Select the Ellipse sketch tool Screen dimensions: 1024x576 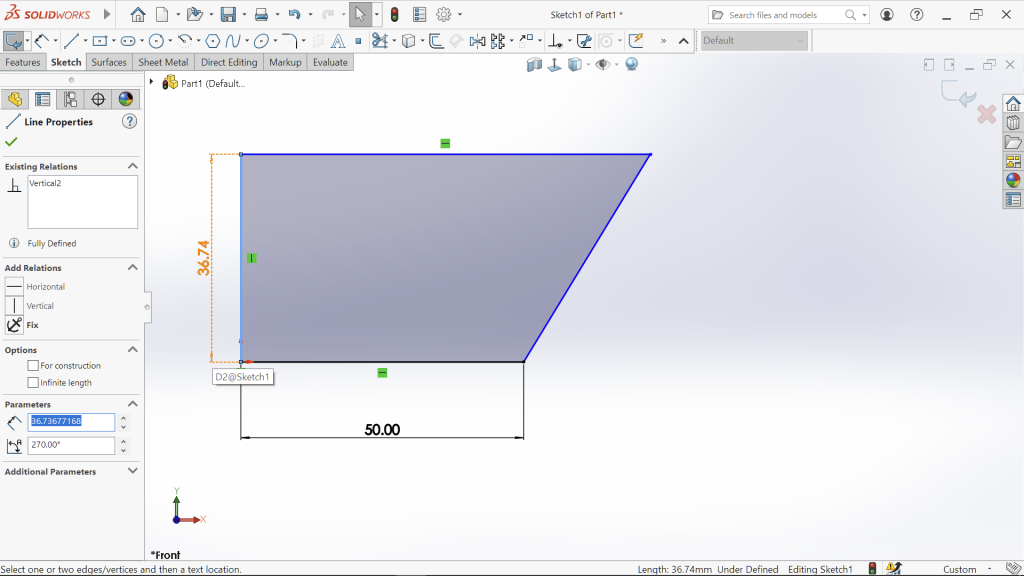(x=261, y=41)
